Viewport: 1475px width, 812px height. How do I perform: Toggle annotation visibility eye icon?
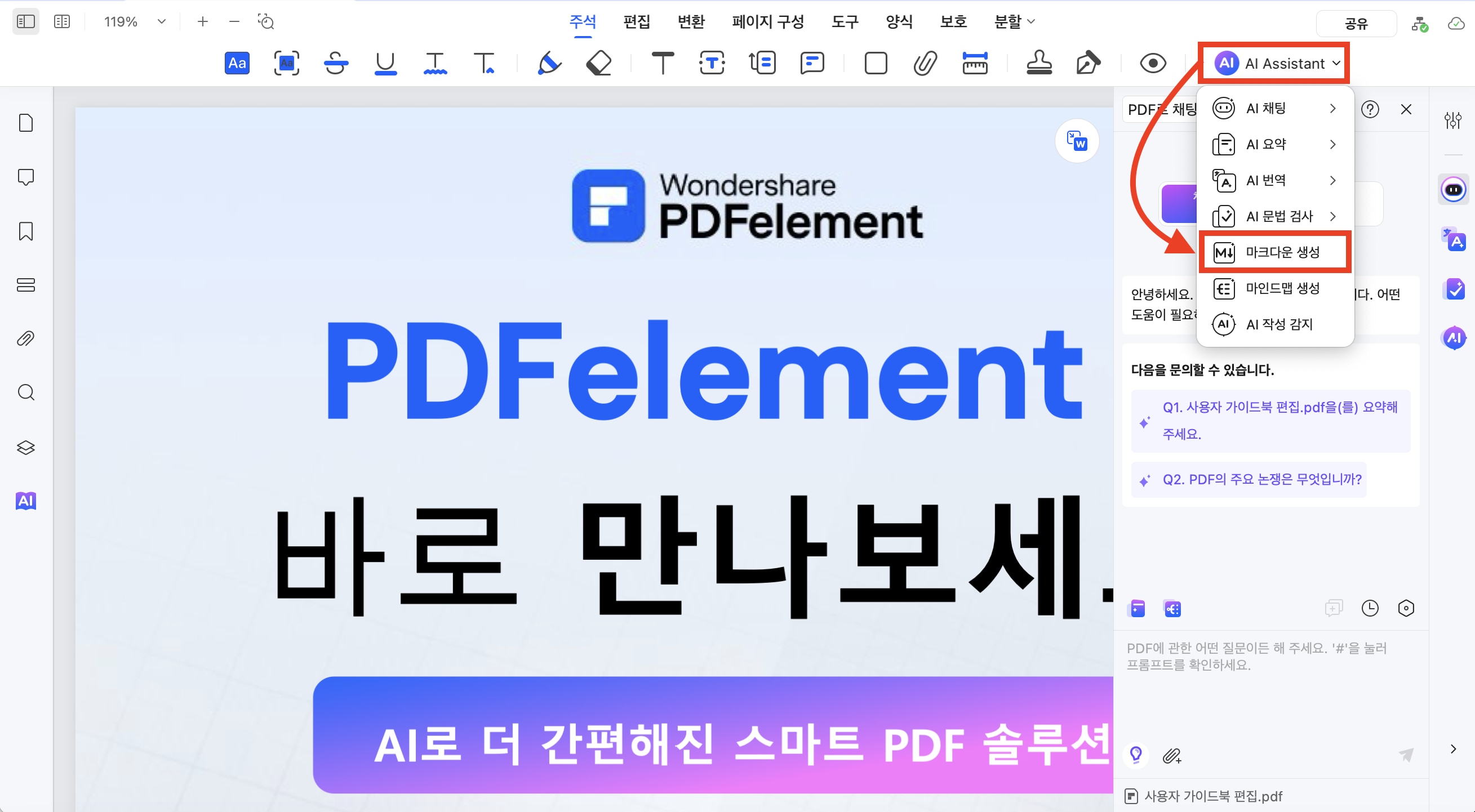[x=1153, y=63]
